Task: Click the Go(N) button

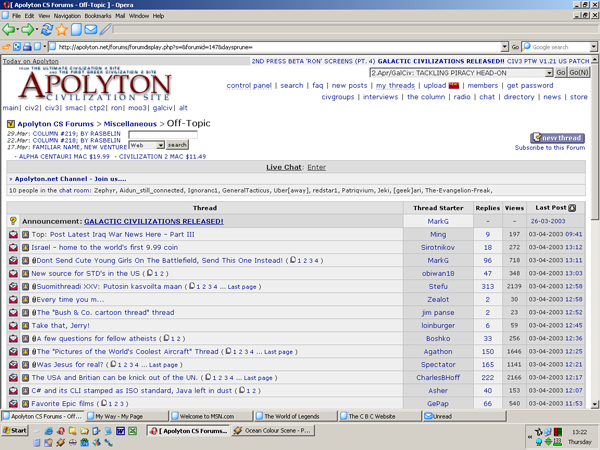Action: tap(579, 73)
